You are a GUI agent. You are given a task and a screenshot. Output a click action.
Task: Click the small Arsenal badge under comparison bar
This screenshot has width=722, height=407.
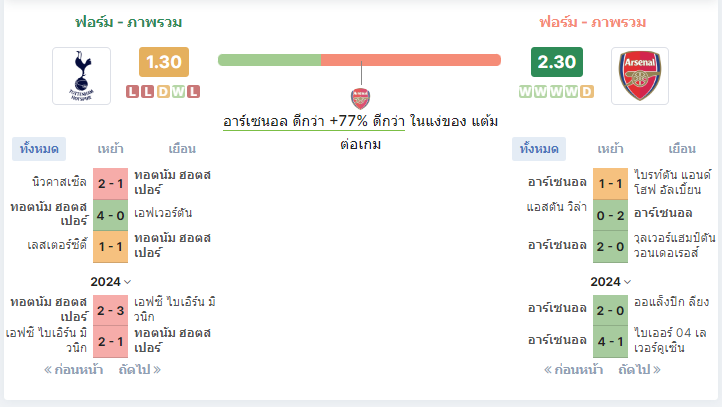pyautogui.click(x=360, y=98)
